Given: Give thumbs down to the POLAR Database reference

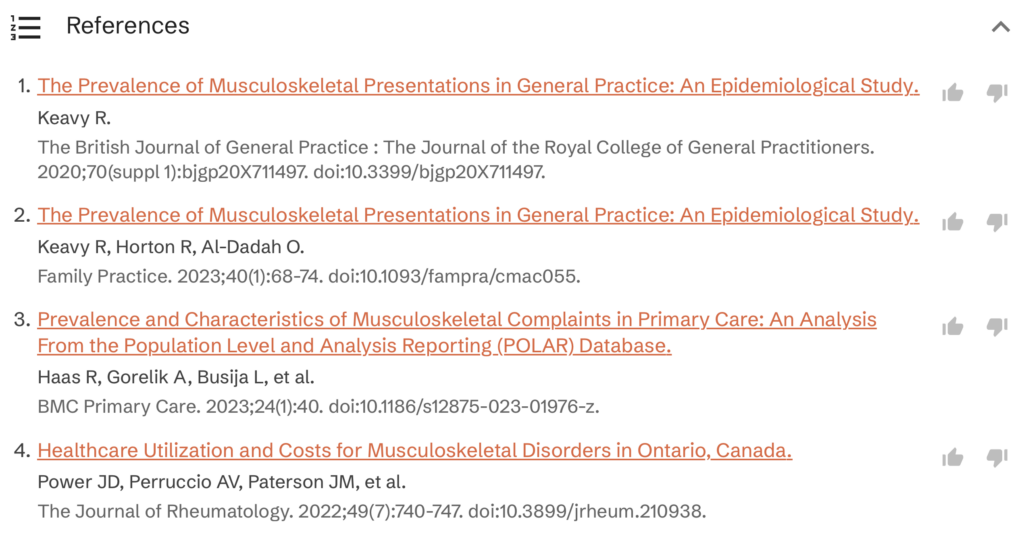Looking at the screenshot, I should tap(997, 326).
